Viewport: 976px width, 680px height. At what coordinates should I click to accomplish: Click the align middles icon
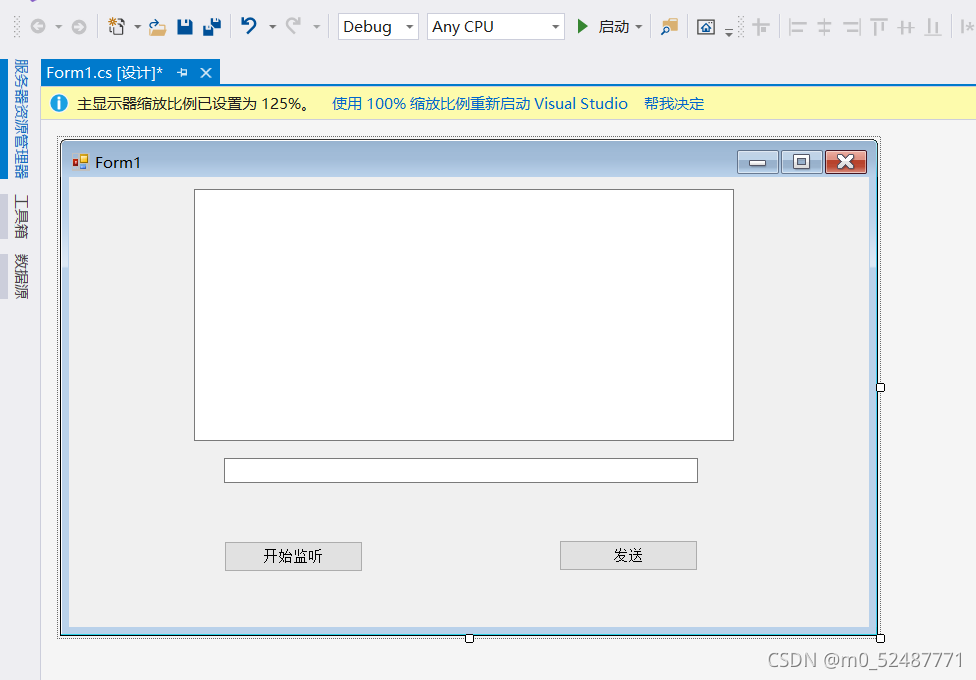(x=906, y=27)
